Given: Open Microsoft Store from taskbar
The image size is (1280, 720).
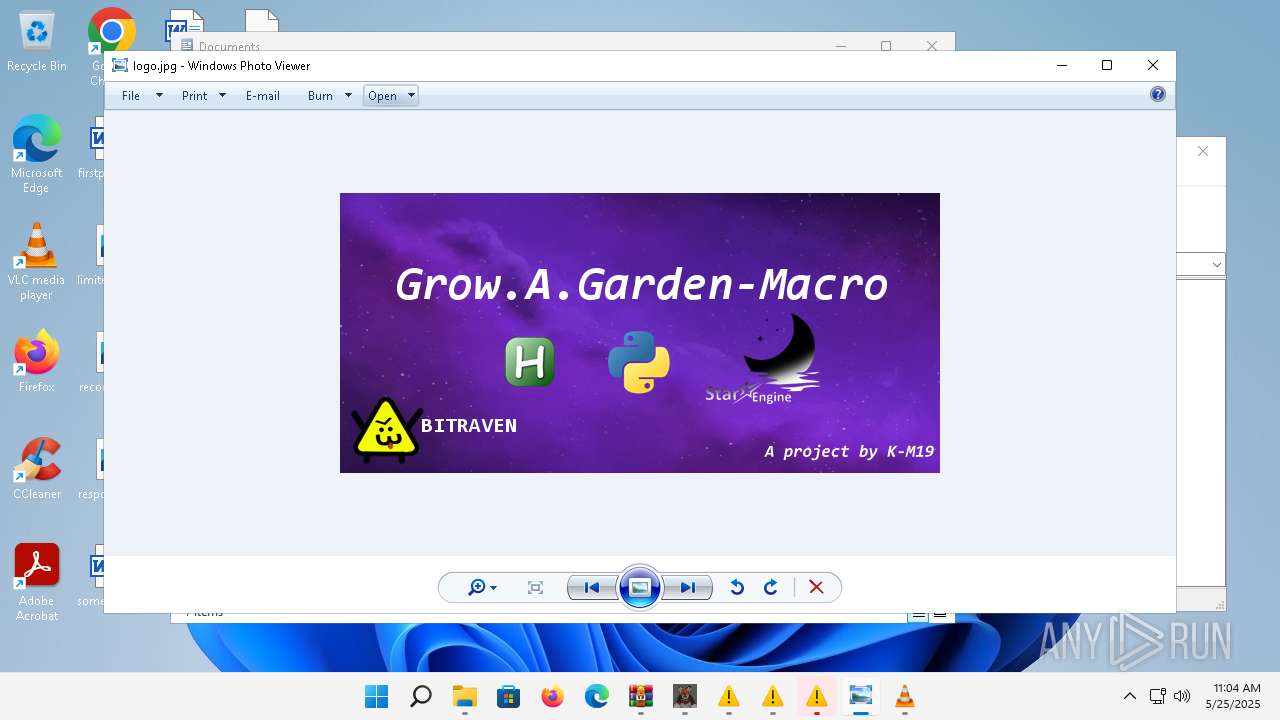Looking at the screenshot, I should pyautogui.click(x=509, y=696).
